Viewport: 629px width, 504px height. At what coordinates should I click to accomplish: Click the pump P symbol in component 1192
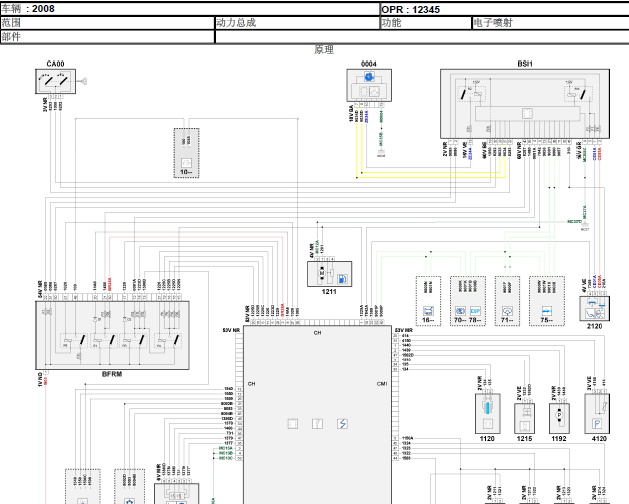(x=559, y=415)
